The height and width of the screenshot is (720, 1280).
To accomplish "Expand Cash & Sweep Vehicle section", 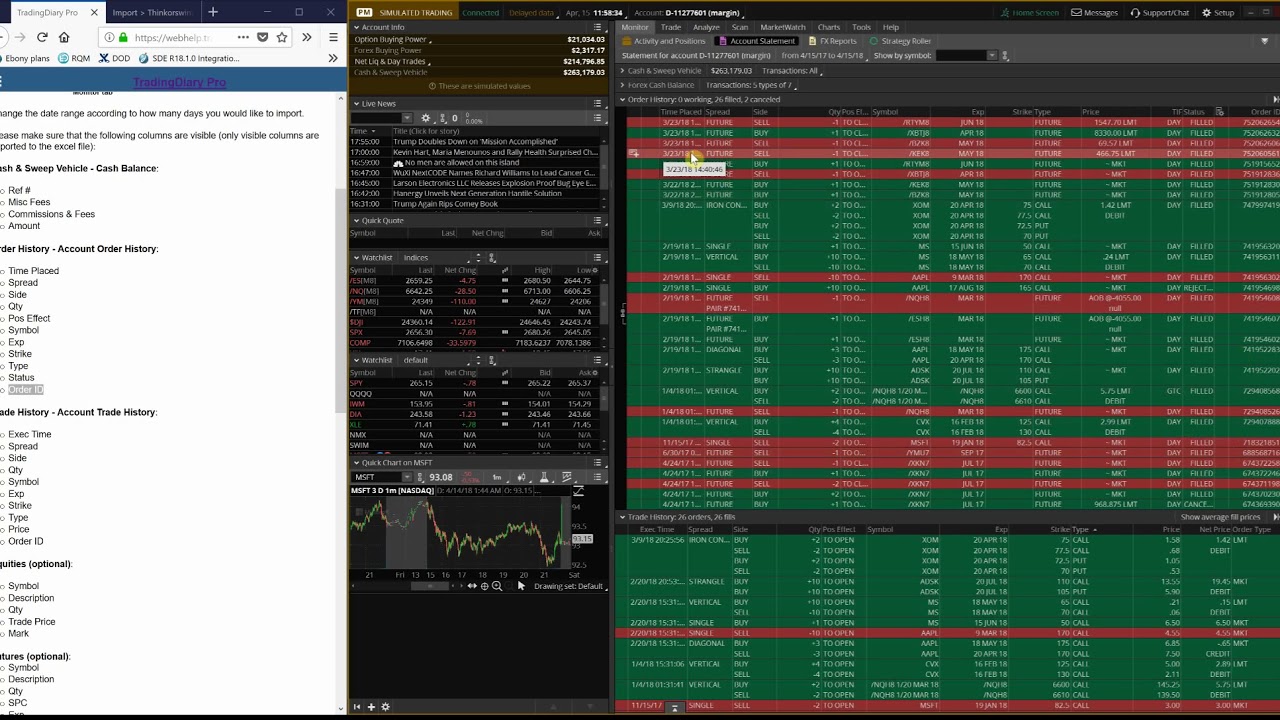I will [x=622, y=71].
